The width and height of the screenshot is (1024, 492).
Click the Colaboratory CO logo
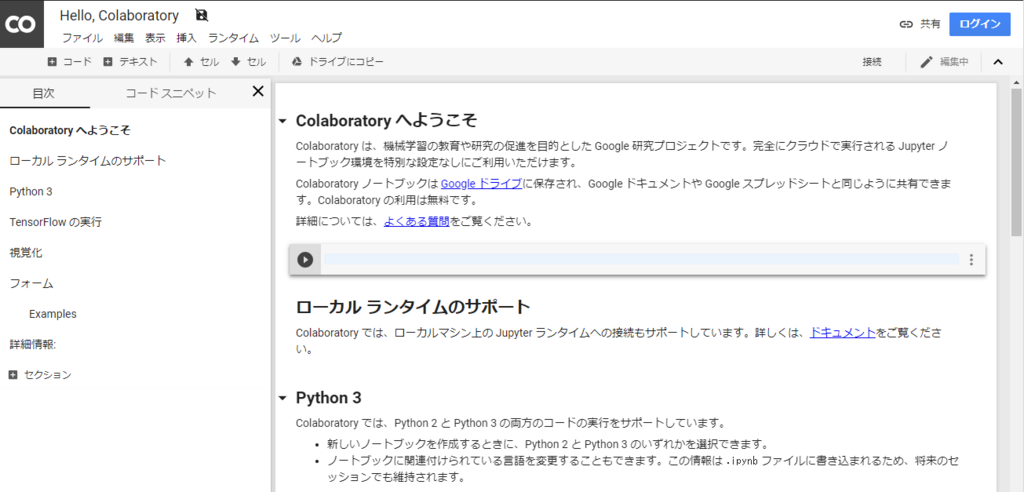tap(22, 24)
